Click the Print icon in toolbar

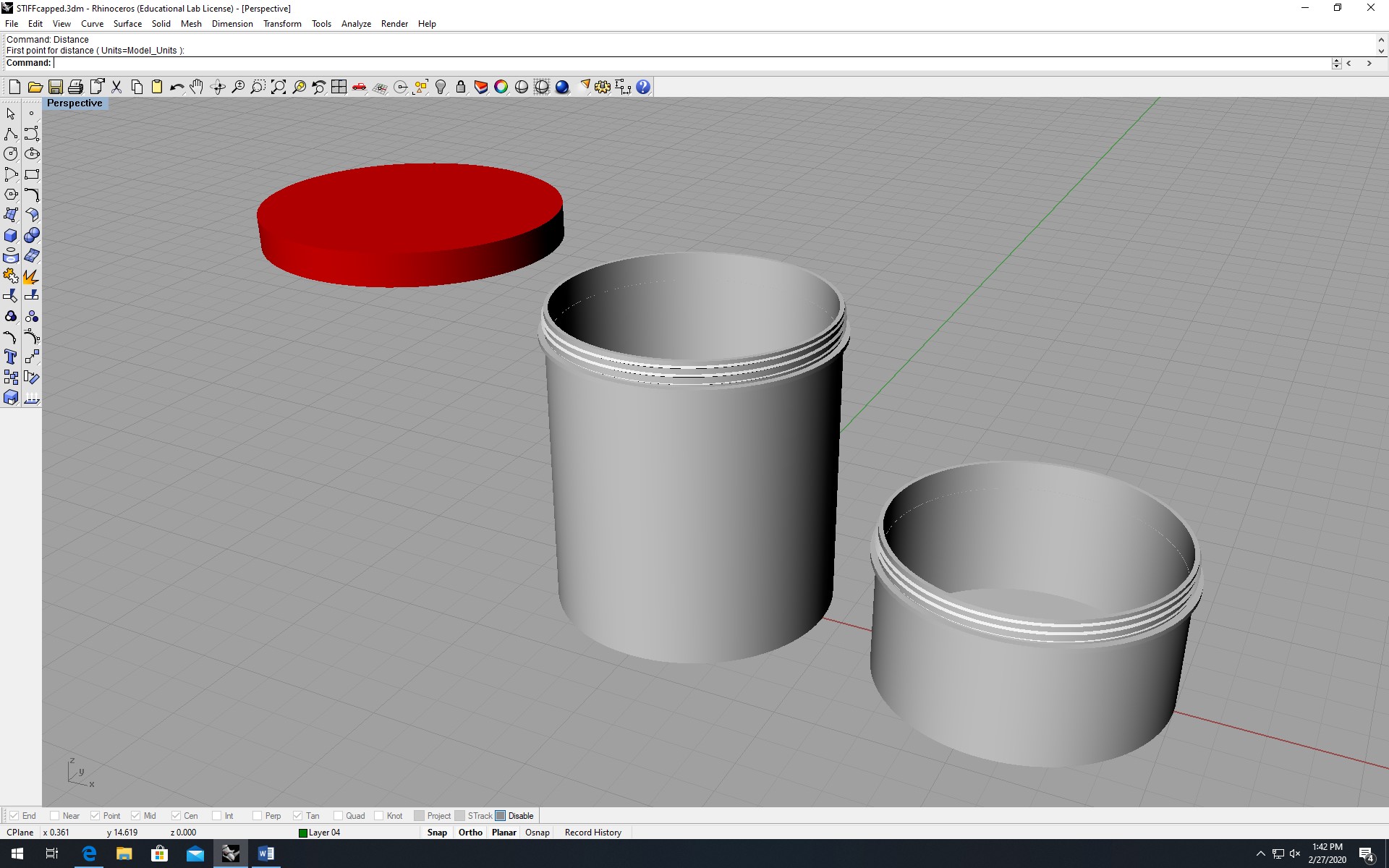pos(75,88)
